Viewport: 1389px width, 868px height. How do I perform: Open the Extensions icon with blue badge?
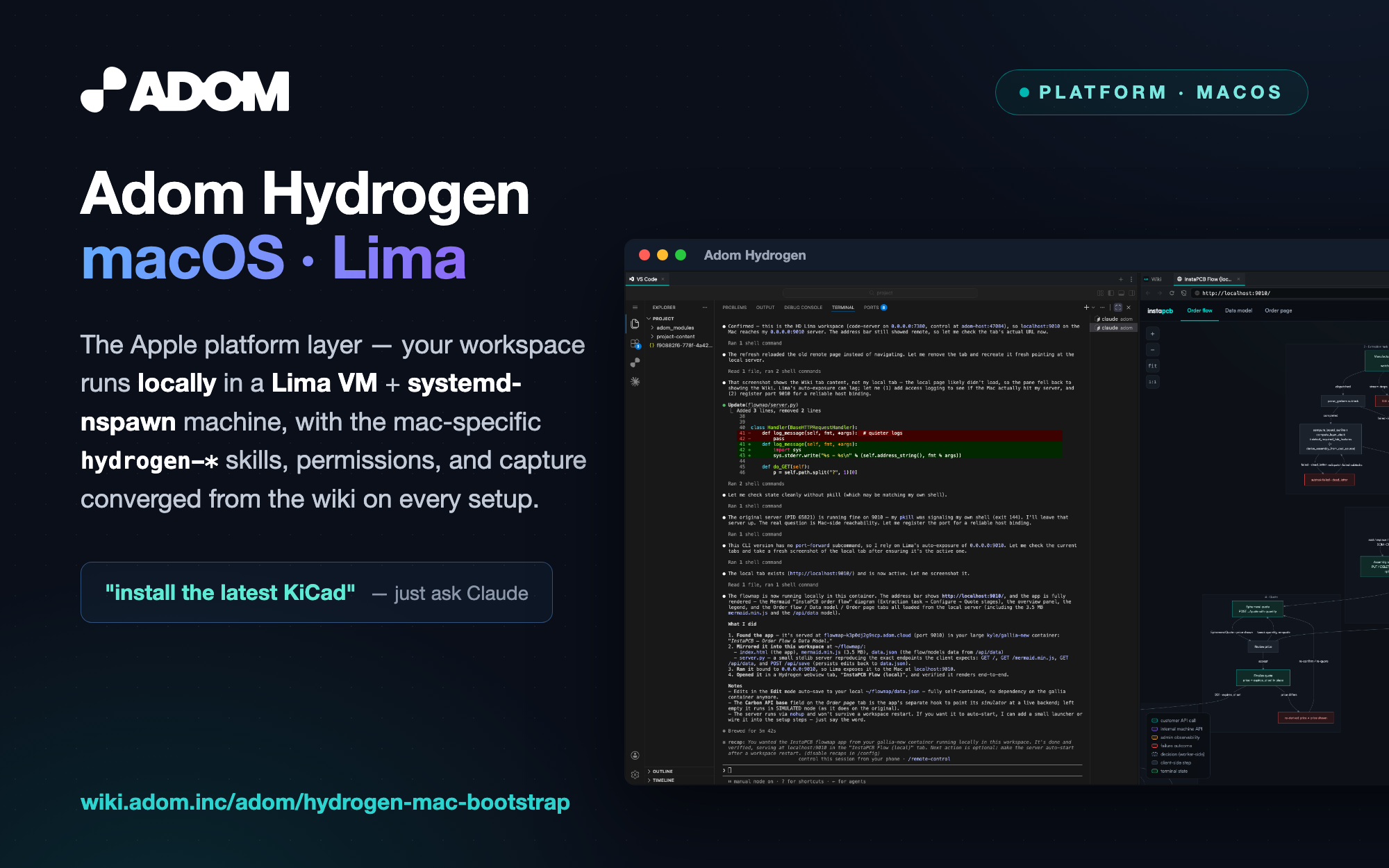pyautogui.click(x=635, y=343)
